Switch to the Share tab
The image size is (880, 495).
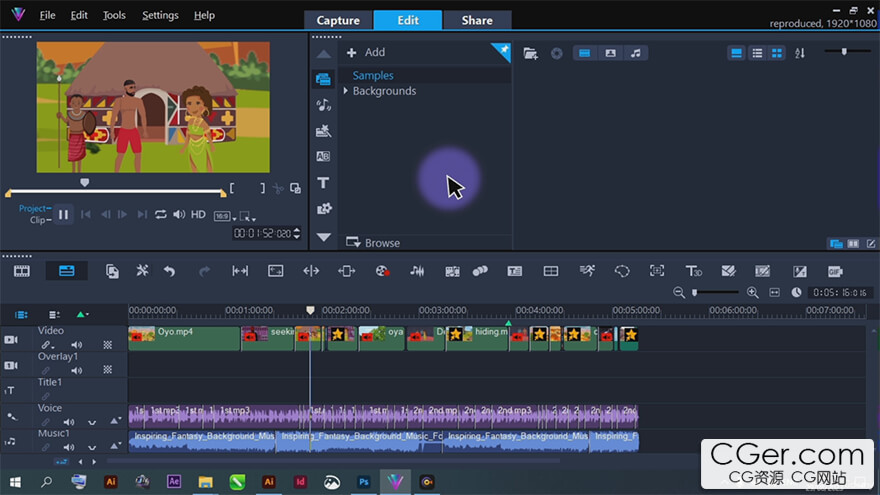point(477,20)
